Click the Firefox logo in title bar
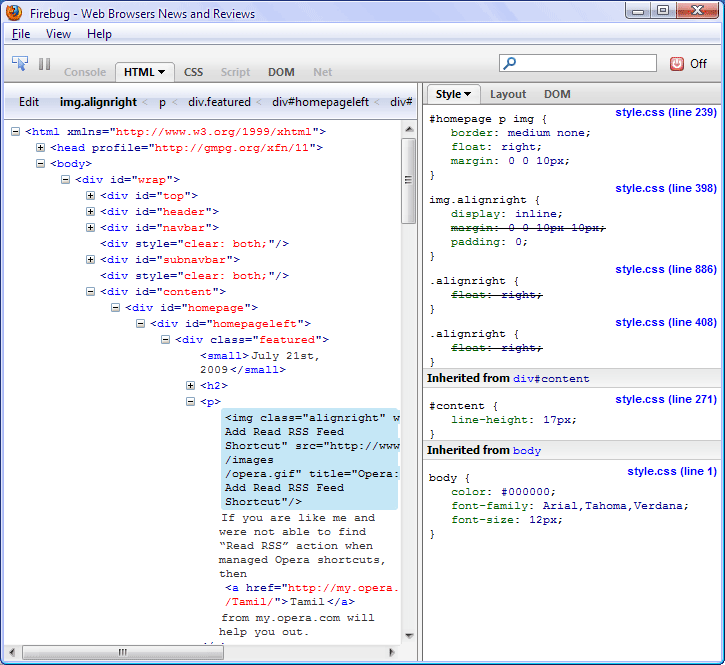Viewport: 725px width, 665px height. 14,14
